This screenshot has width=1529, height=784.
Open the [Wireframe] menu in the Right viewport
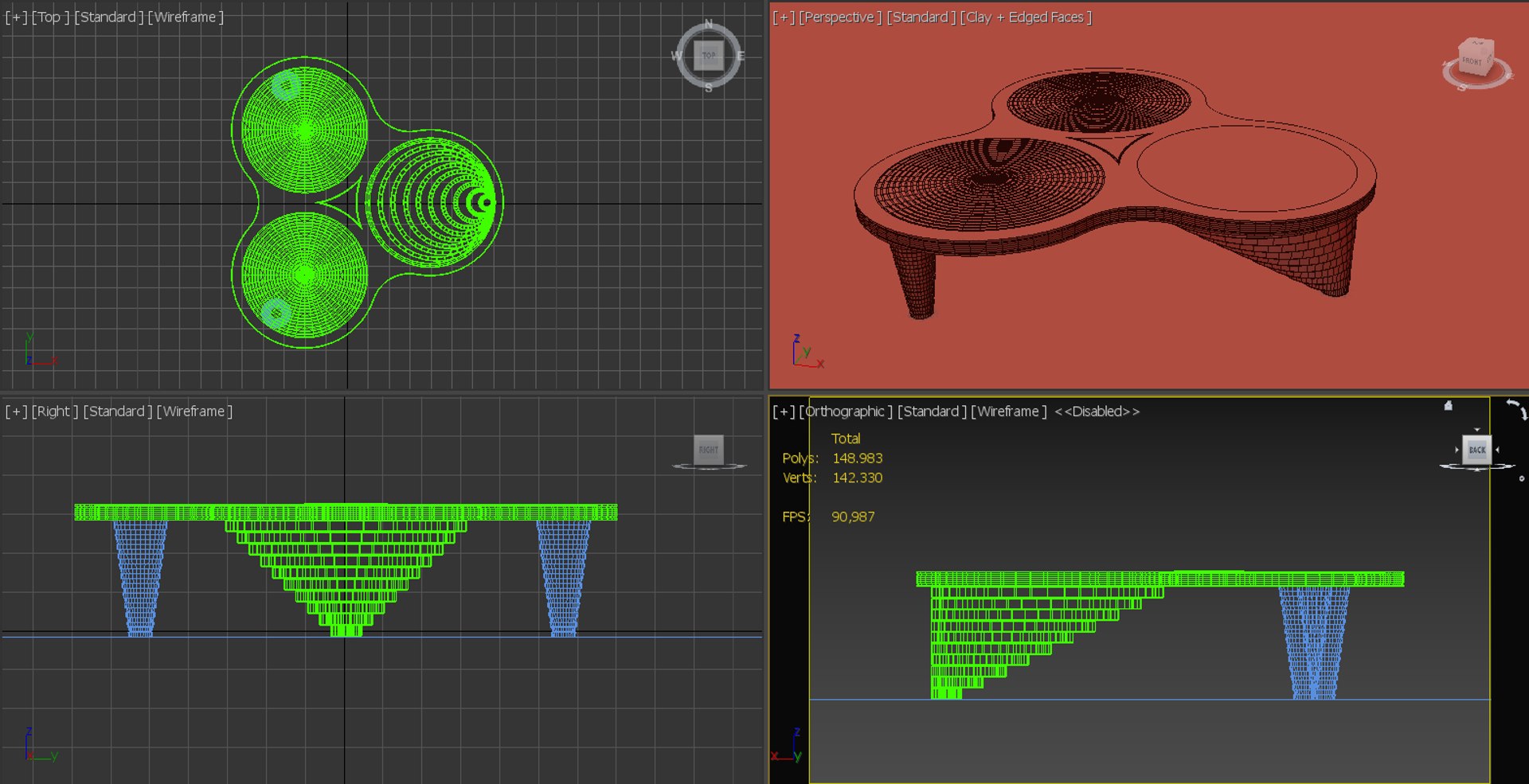pos(194,412)
